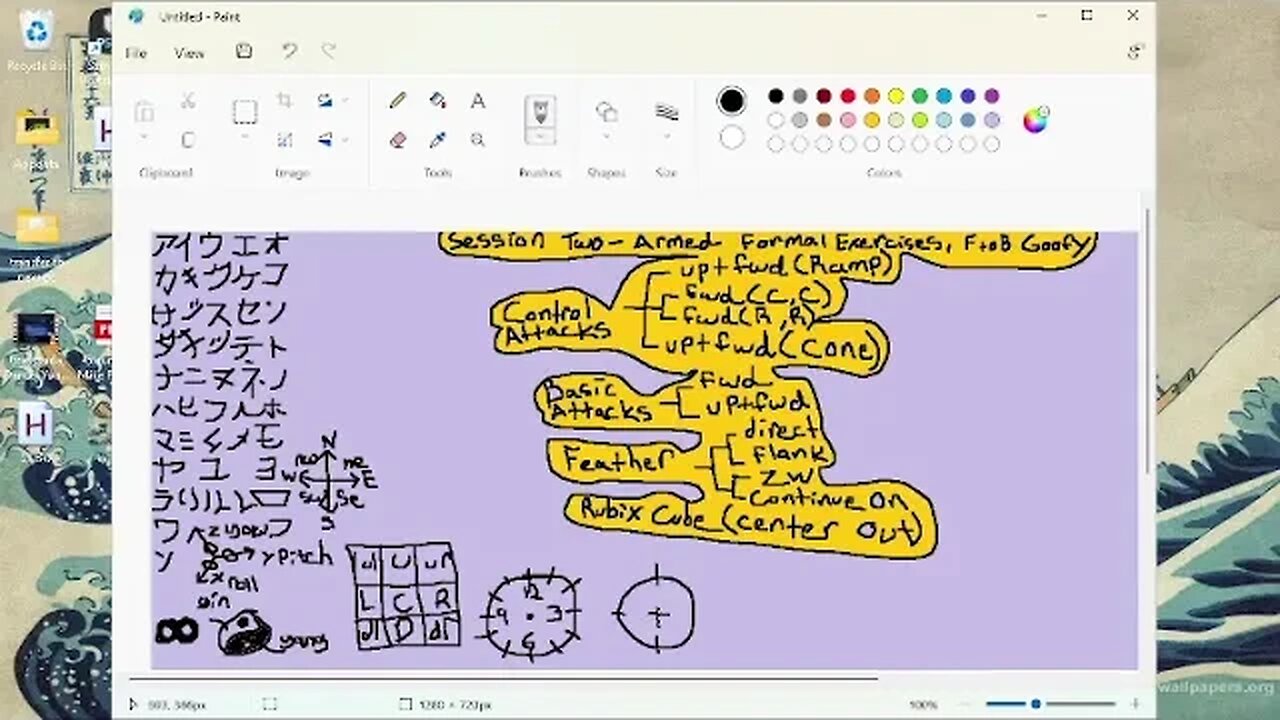Open the File menu
This screenshot has height=720, width=1280.
(x=136, y=53)
